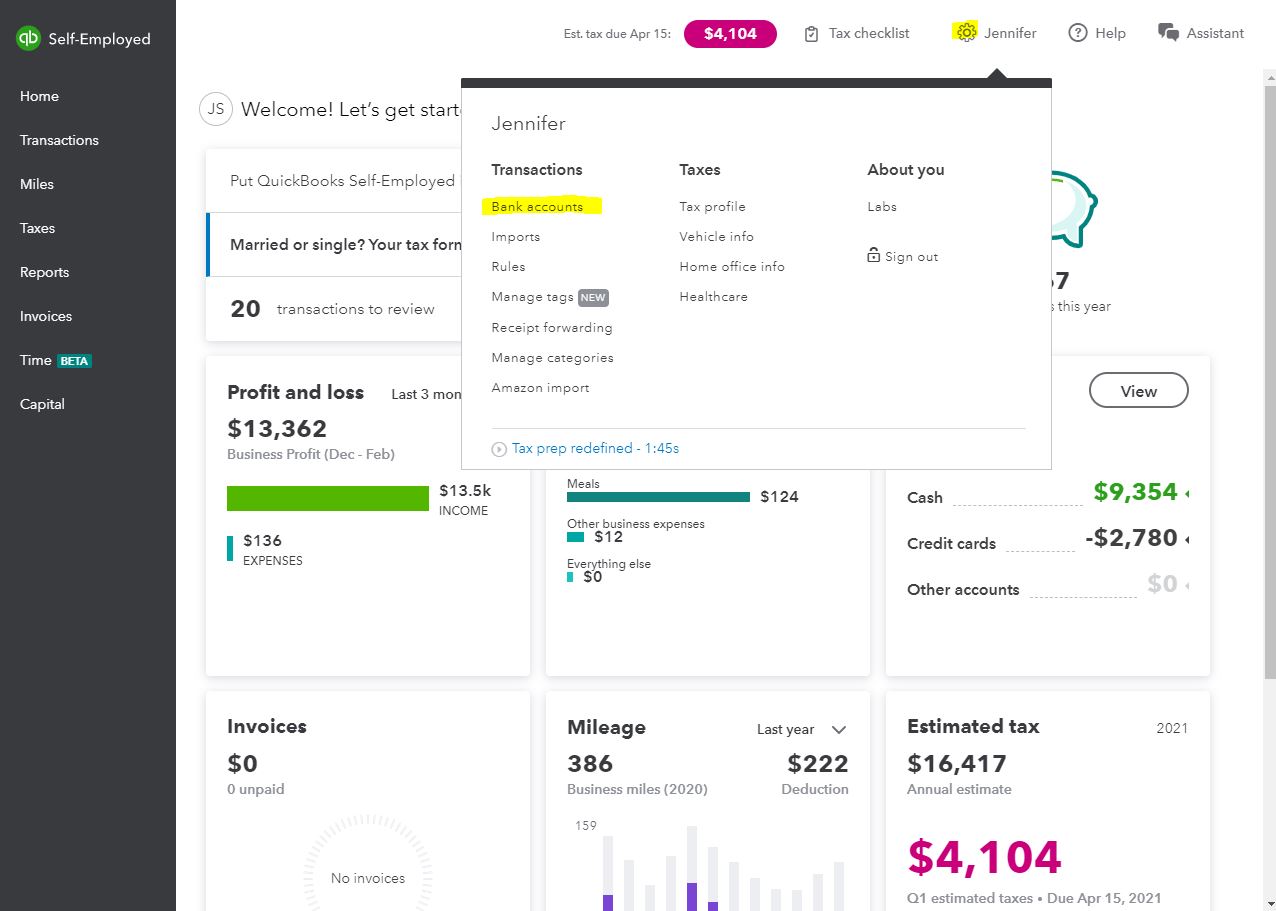Select Bank accounts from the menu

(537, 207)
